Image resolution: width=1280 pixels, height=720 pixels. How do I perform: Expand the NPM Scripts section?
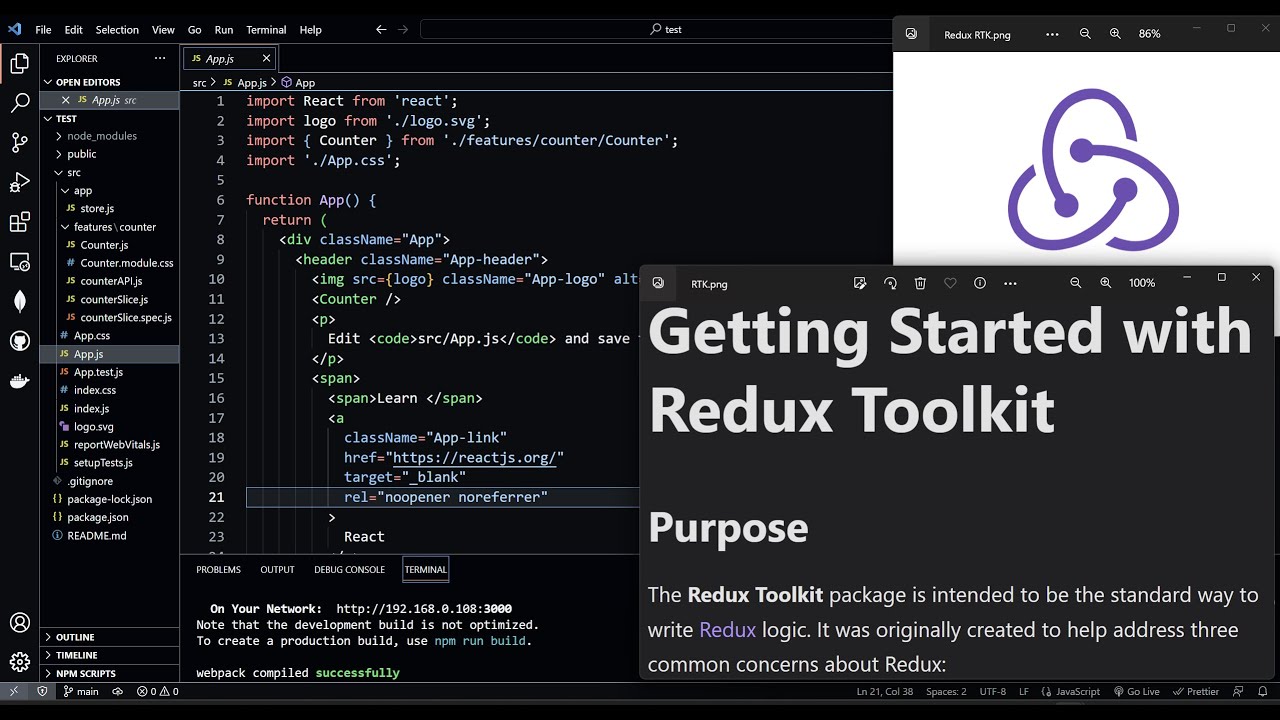tap(85, 673)
